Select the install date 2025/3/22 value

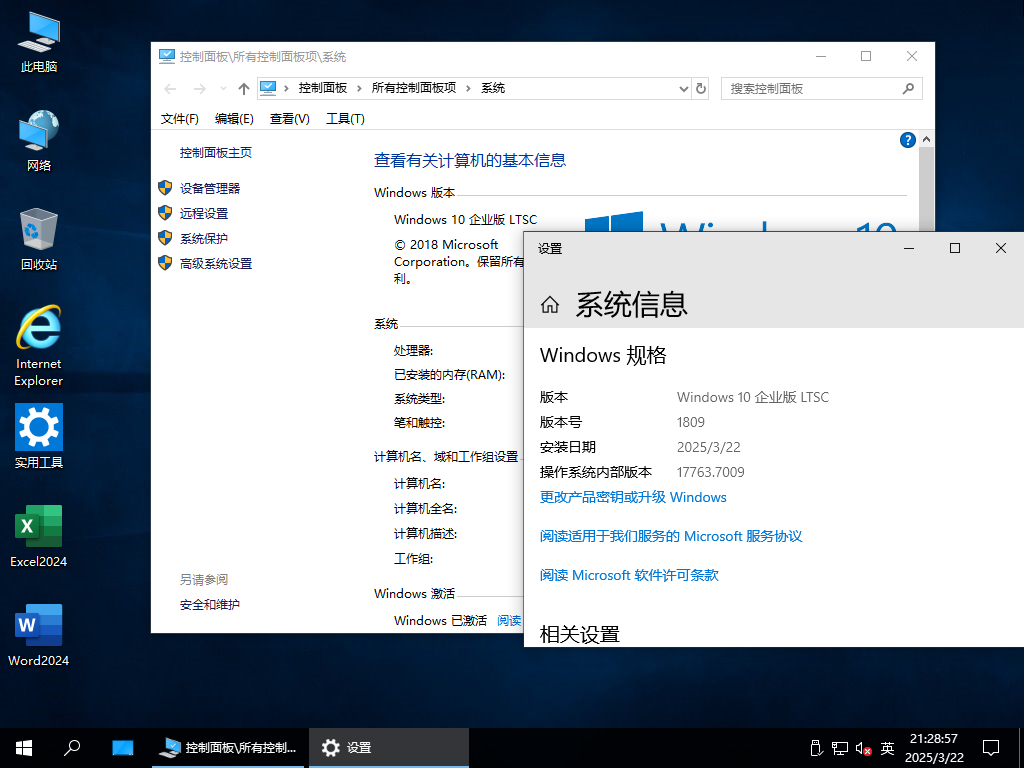point(709,447)
